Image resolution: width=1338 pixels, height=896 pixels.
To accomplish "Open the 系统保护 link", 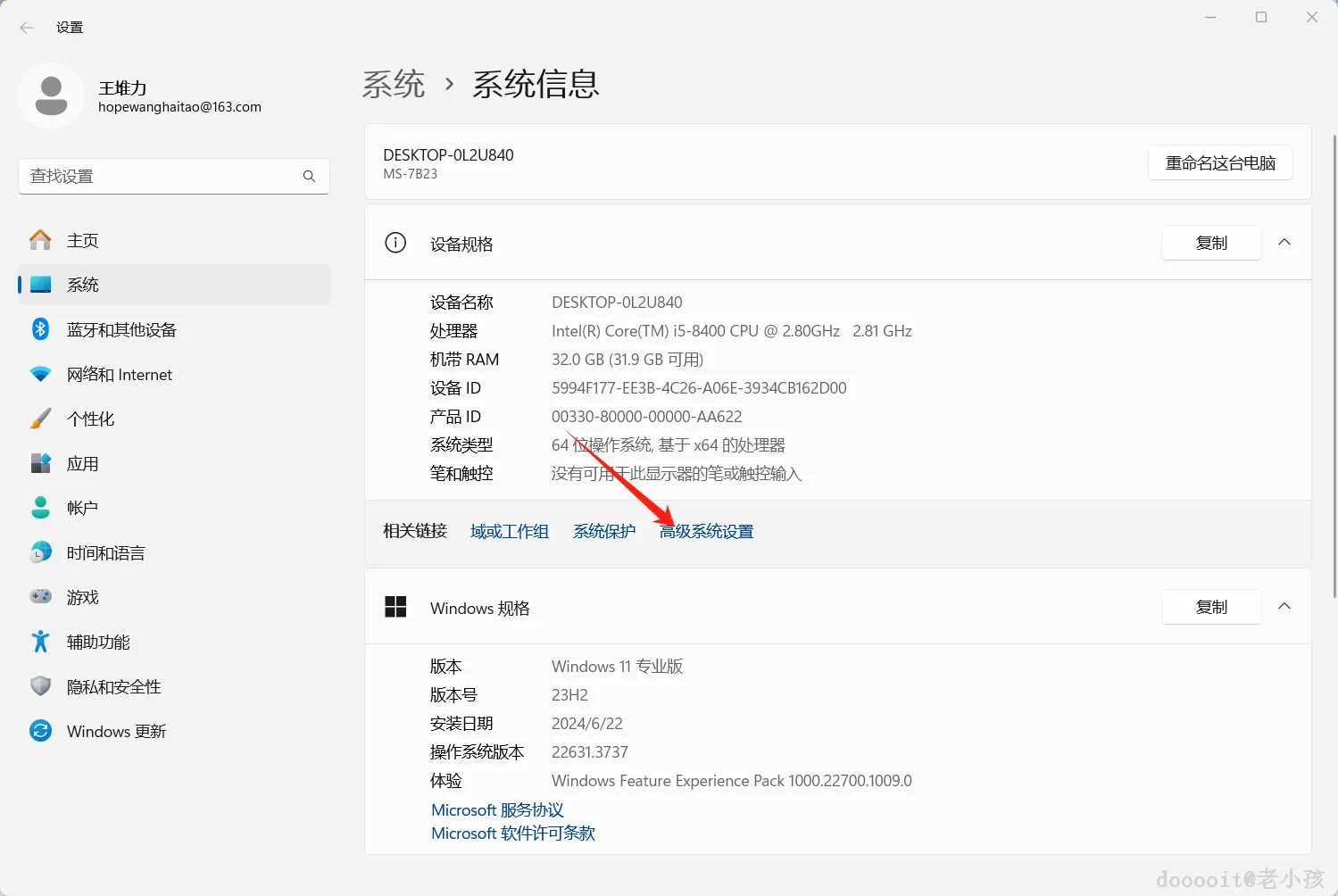I will pos(604,531).
